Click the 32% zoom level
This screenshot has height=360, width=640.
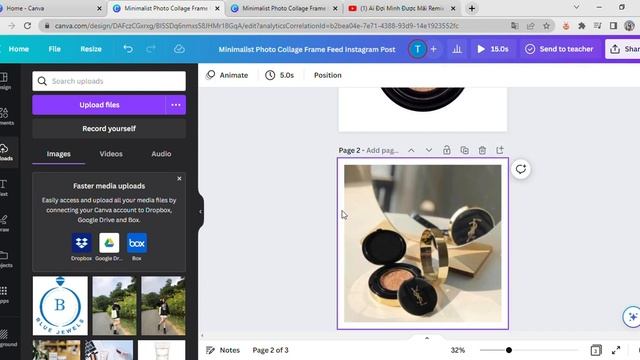click(458, 350)
